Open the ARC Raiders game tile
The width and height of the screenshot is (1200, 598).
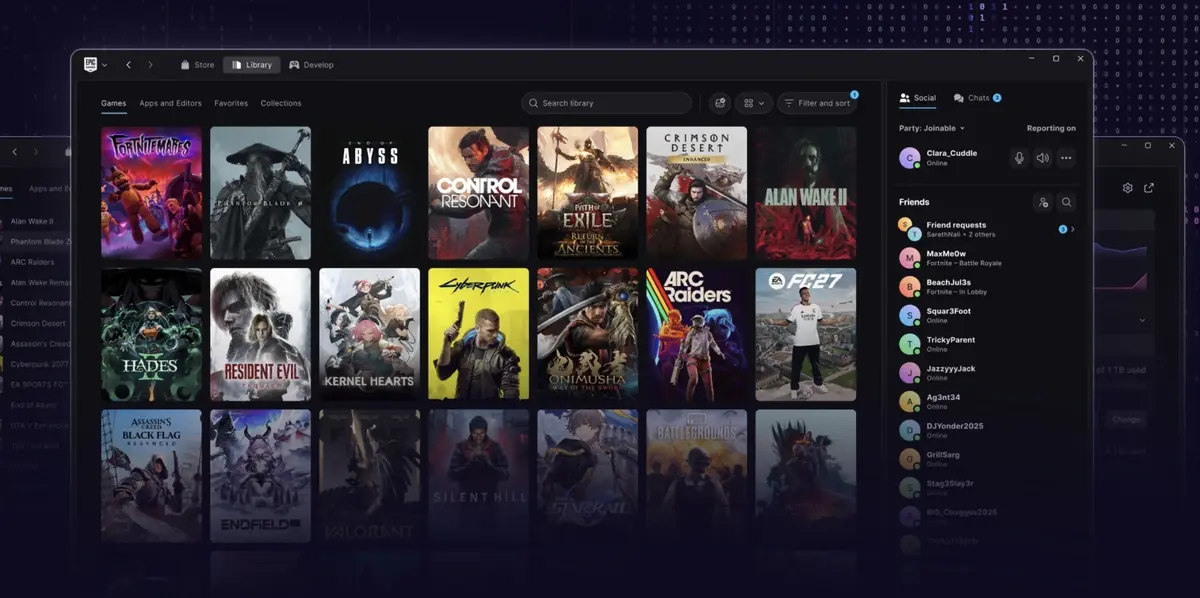(696, 334)
